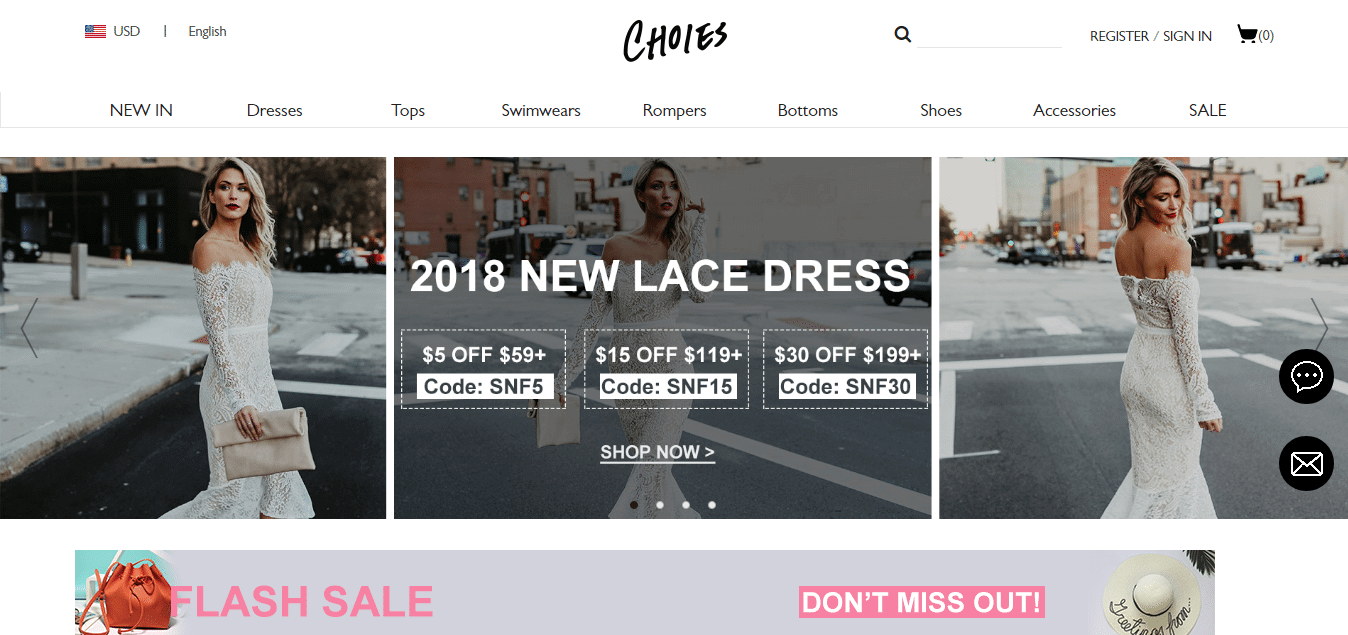Select the fourth carousel dot
This screenshot has width=1348, height=635.
tap(712, 505)
